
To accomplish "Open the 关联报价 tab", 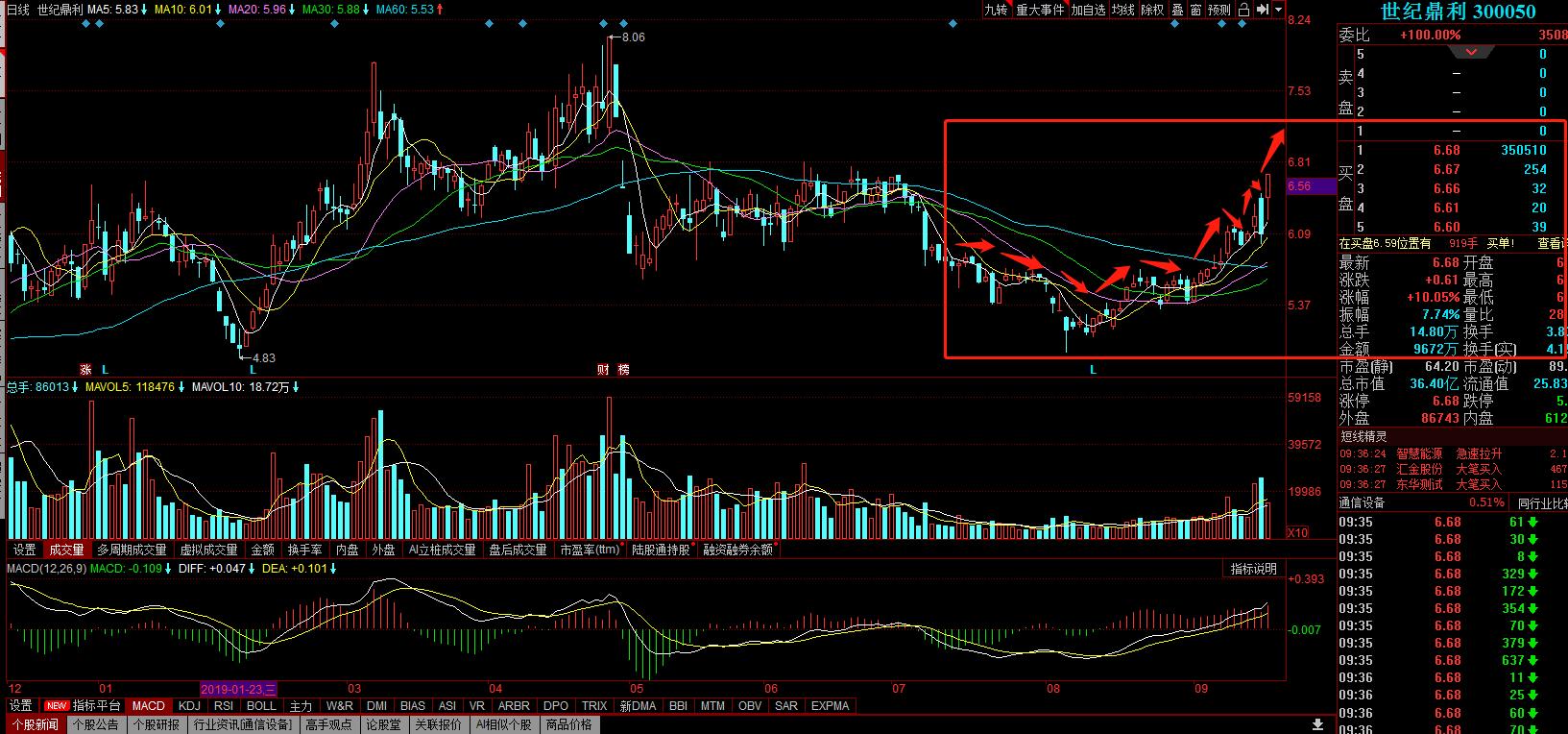I will [x=438, y=724].
